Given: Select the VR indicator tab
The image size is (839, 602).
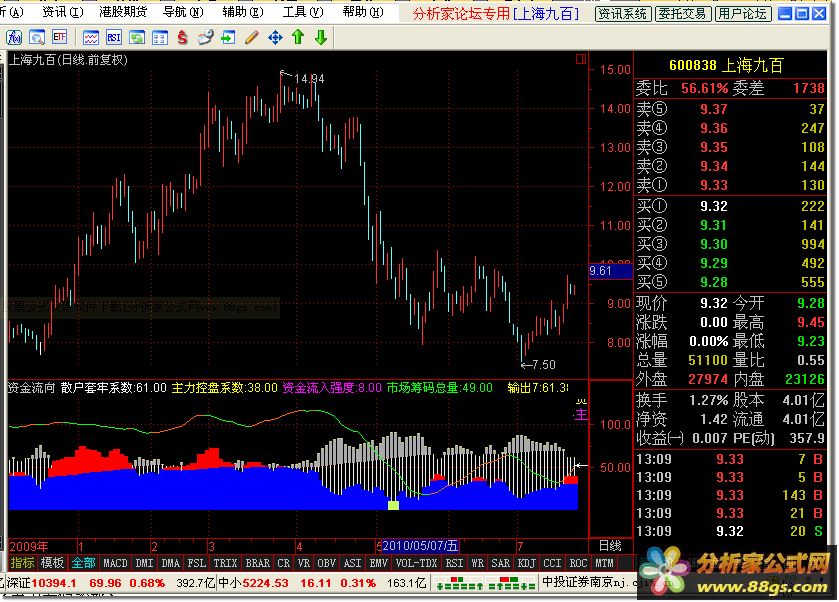Looking at the screenshot, I should [x=304, y=563].
